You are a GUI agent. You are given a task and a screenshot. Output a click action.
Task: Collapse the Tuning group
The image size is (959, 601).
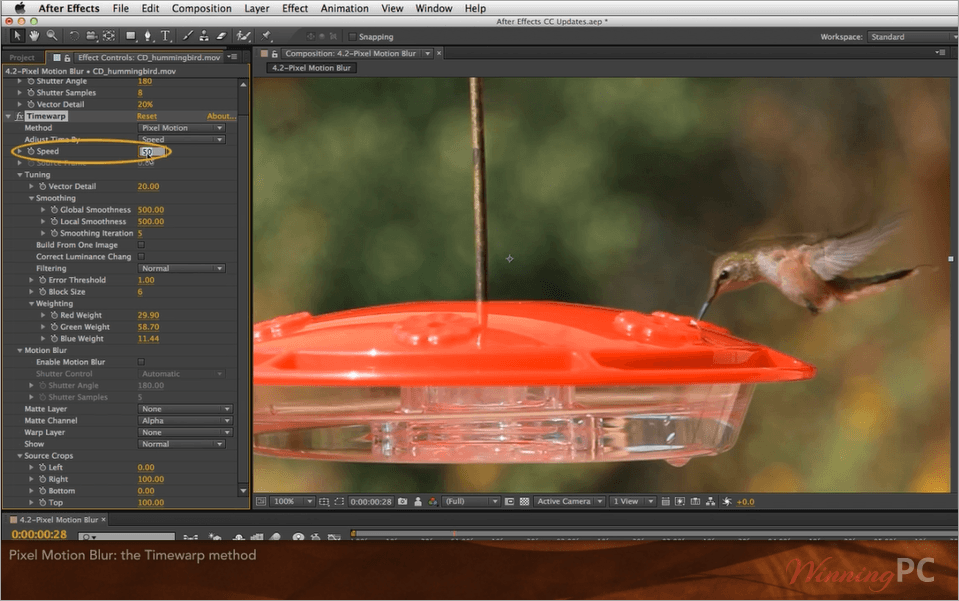[20, 175]
